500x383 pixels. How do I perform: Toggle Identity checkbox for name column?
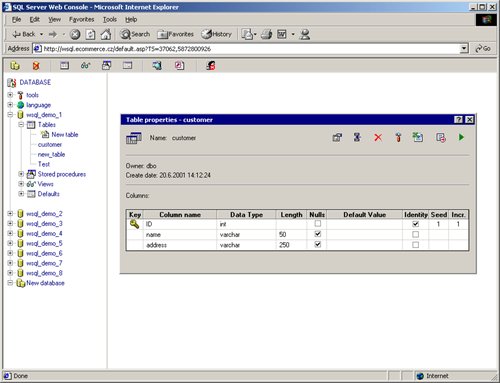point(415,234)
